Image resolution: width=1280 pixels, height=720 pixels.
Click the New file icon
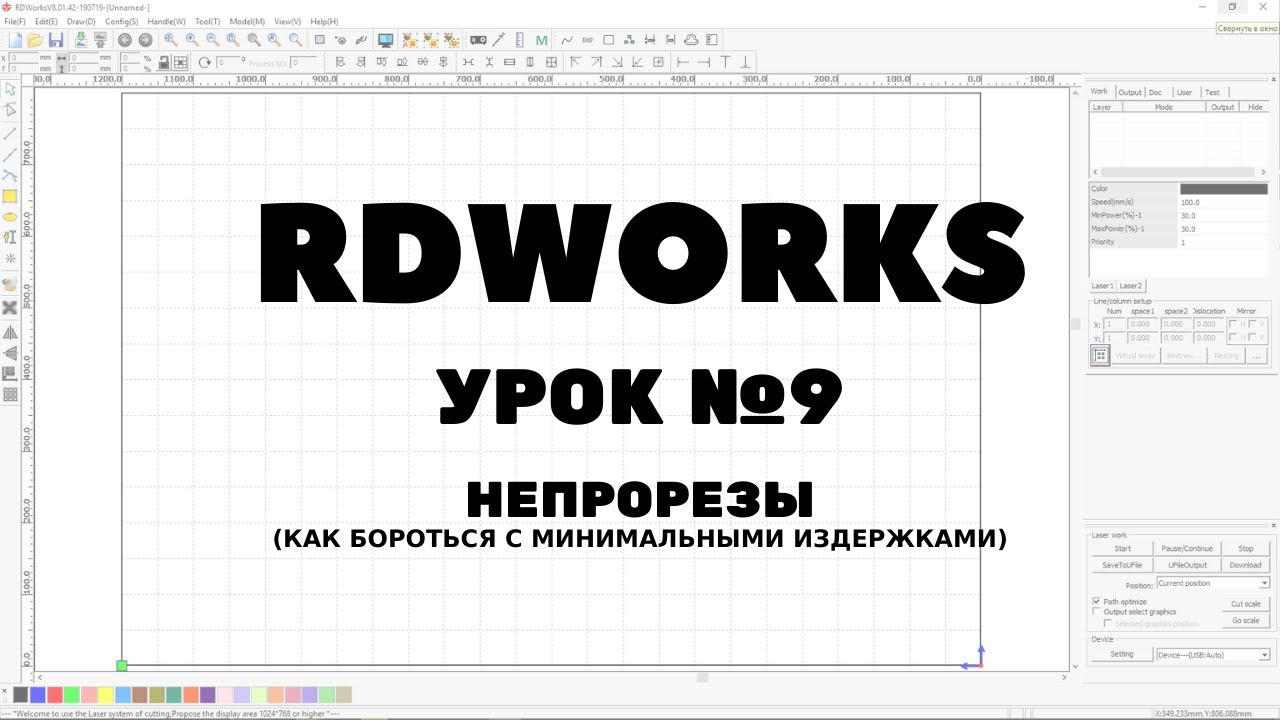pyautogui.click(x=15, y=40)
